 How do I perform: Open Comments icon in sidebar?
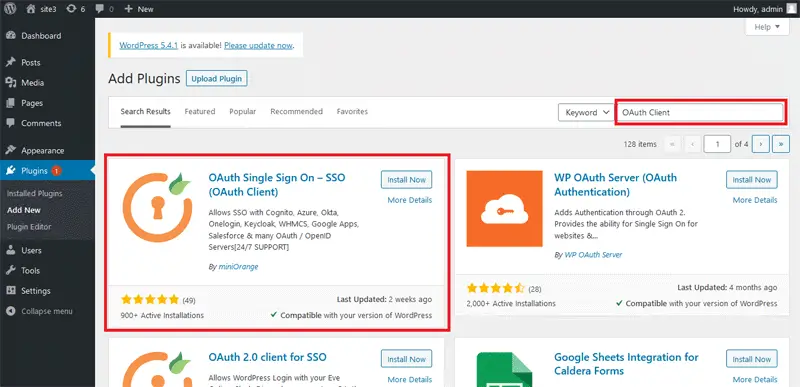click(x=11, y=123)
